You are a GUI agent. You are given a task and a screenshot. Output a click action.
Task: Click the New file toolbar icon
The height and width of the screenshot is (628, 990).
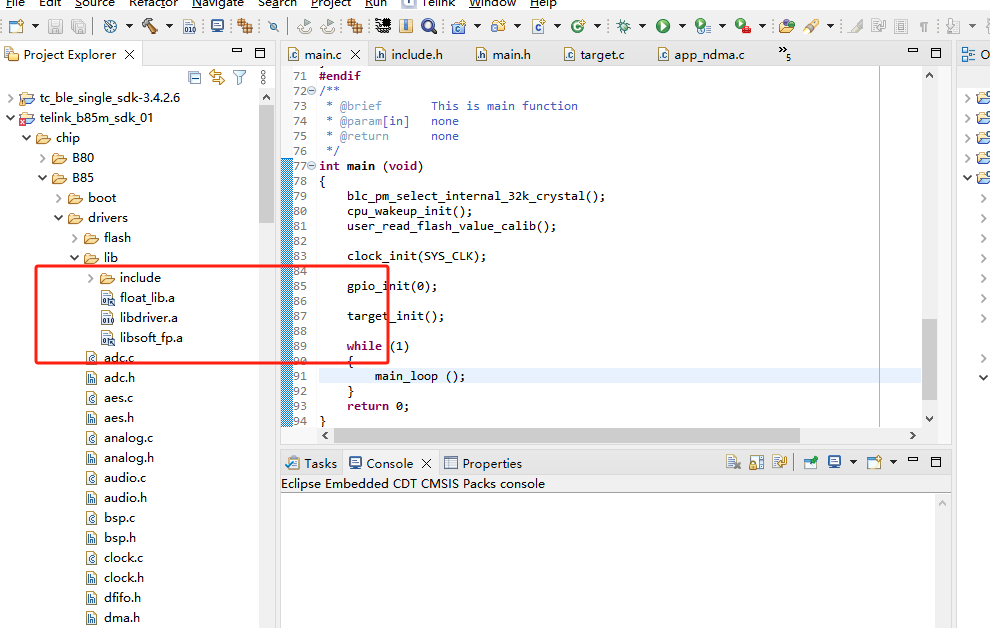point(16,26)
